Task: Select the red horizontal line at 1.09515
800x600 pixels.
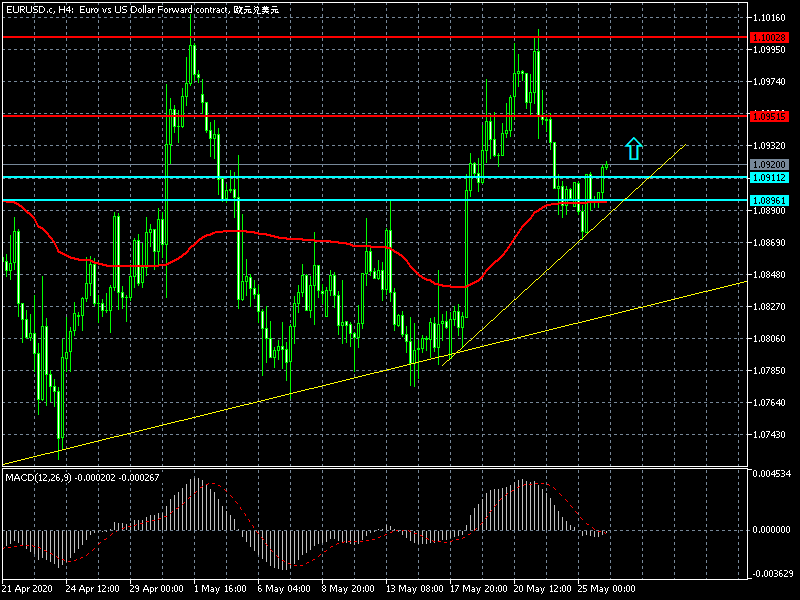Action: pyautogui.click(x=375, y=116)
